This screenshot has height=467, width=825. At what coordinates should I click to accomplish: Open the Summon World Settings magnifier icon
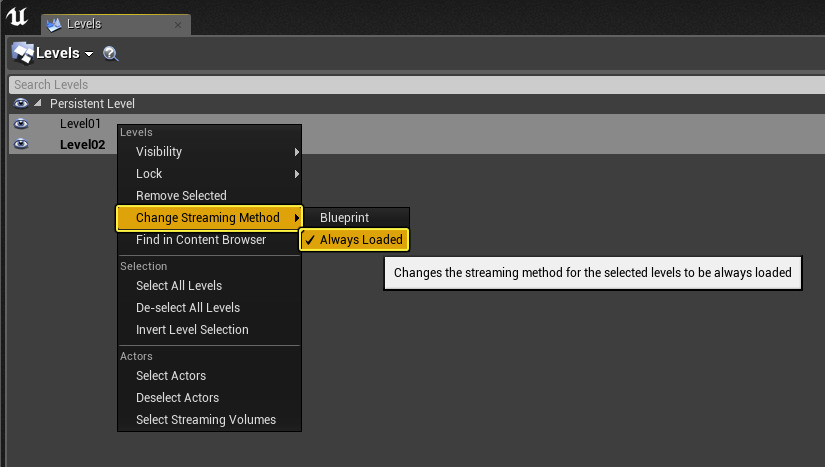[111, 54]
